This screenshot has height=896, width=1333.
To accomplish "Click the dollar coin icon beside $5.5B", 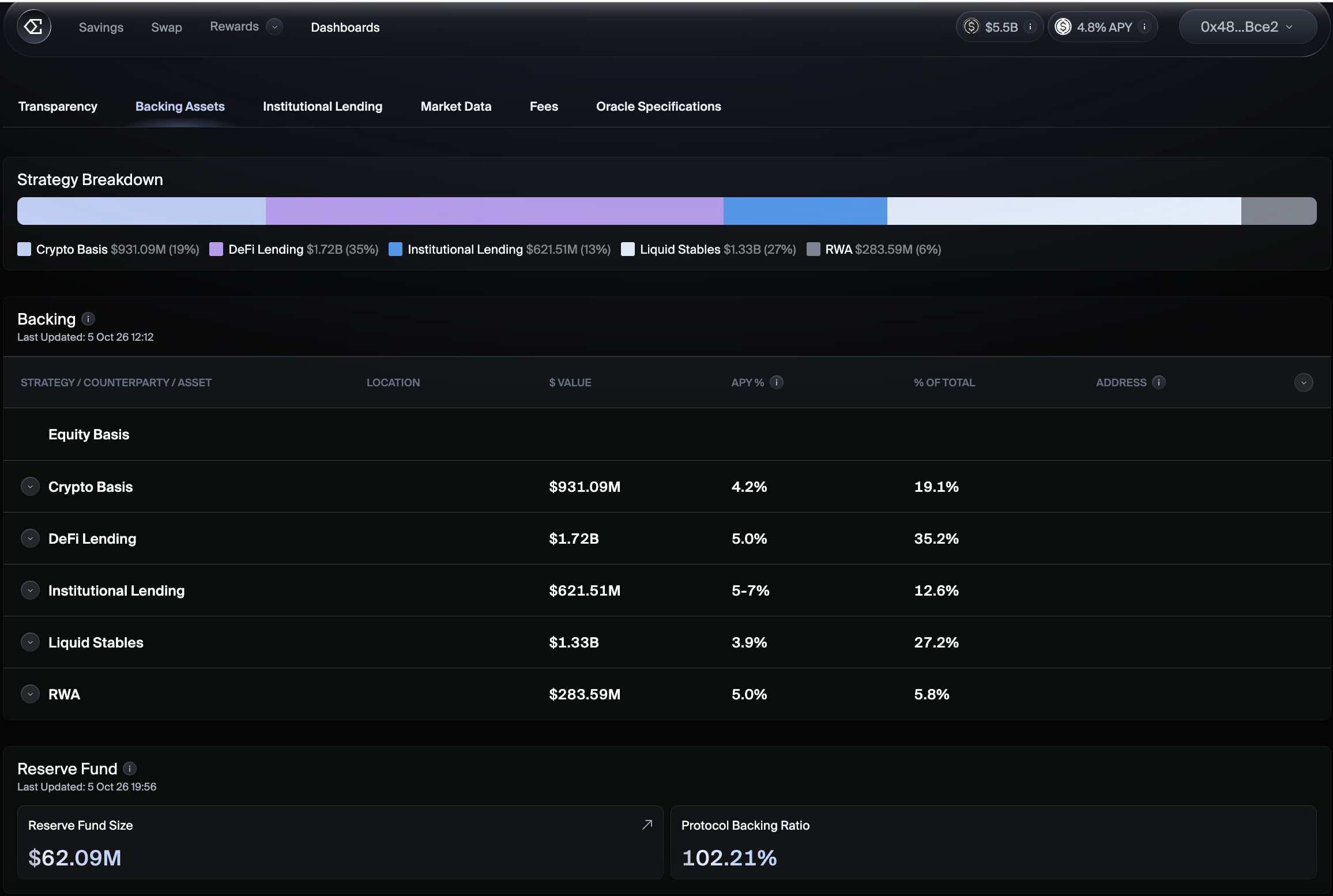I will [971, 27].
